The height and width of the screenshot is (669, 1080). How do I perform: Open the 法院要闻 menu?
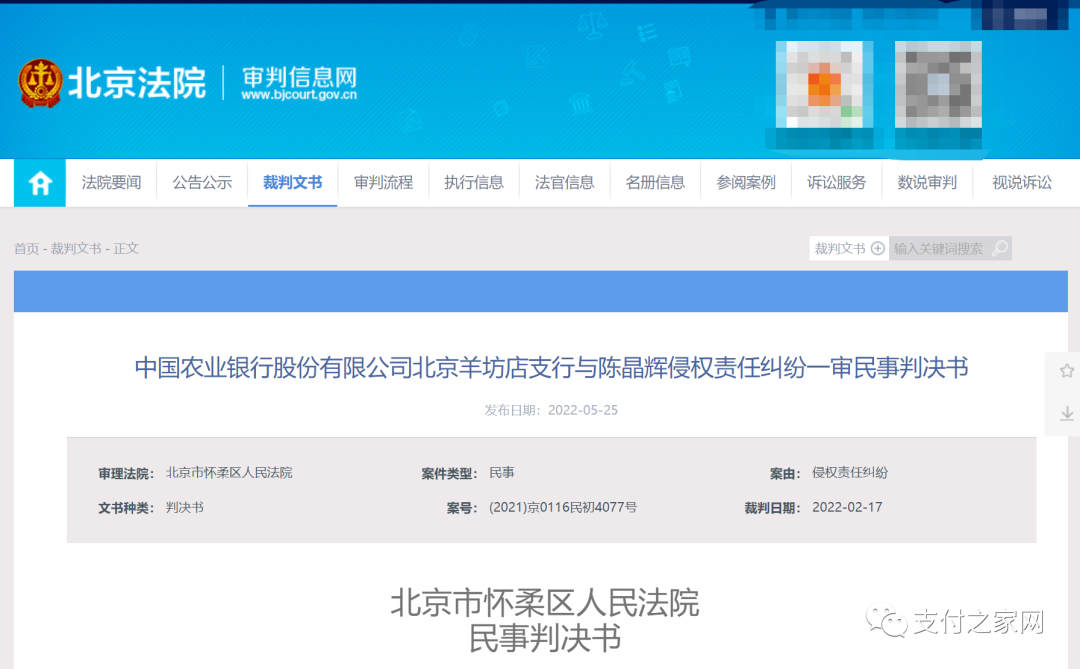coord(111,183)
